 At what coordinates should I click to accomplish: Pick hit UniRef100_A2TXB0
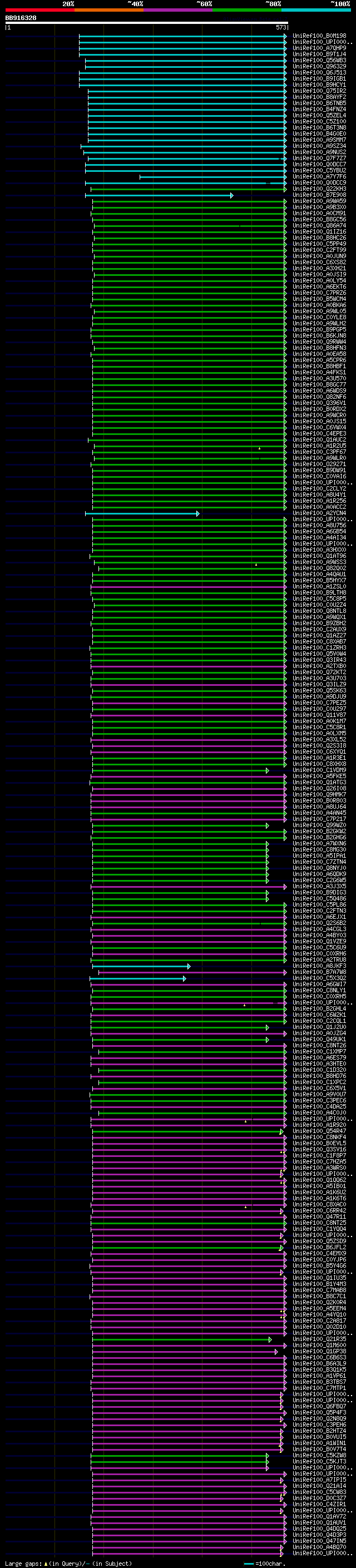(319, 666)
